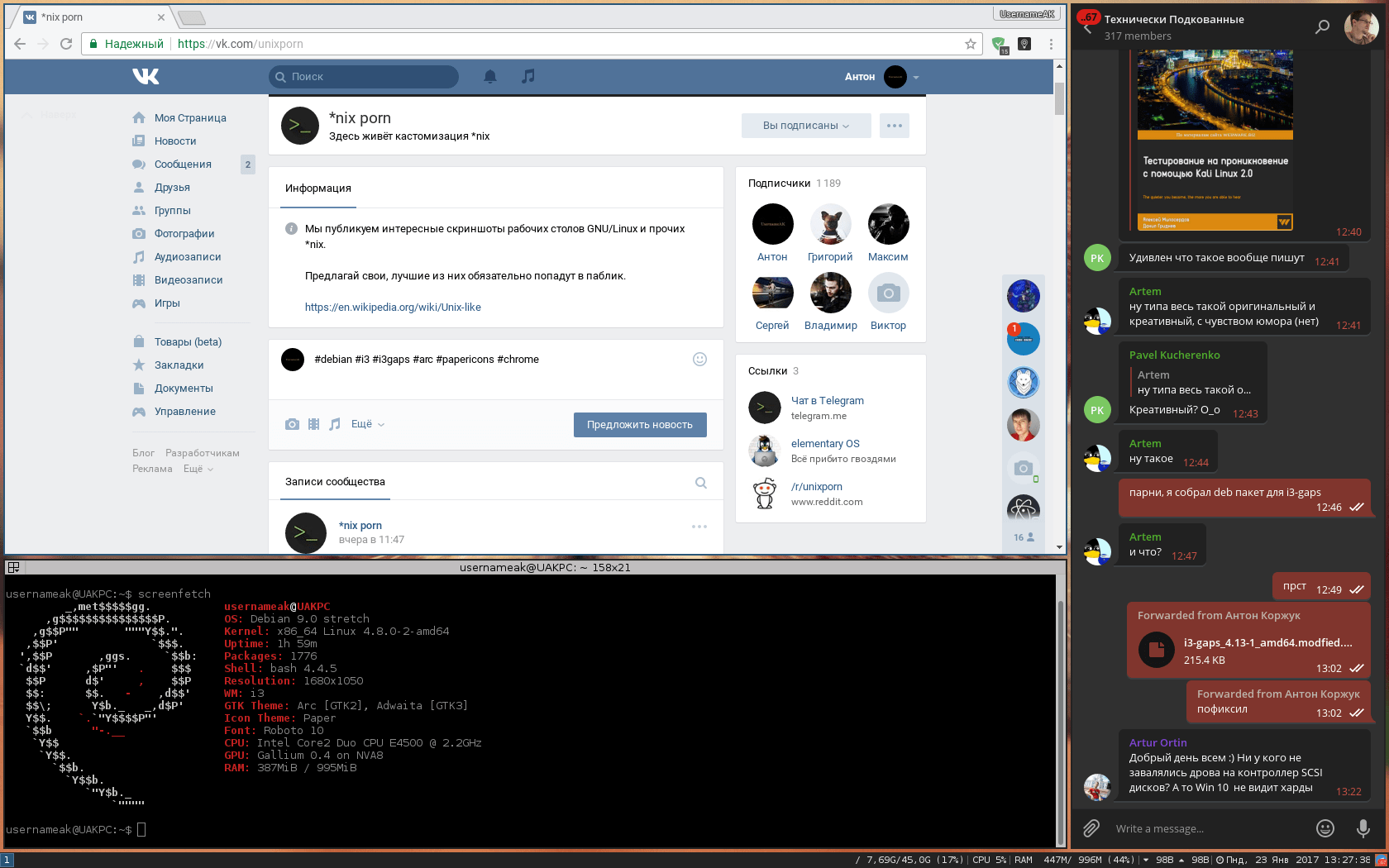The width and height of the screenshot is (1389, 868).
Task: Open the three-dots group actions button
Action: (x=895, y=126)
